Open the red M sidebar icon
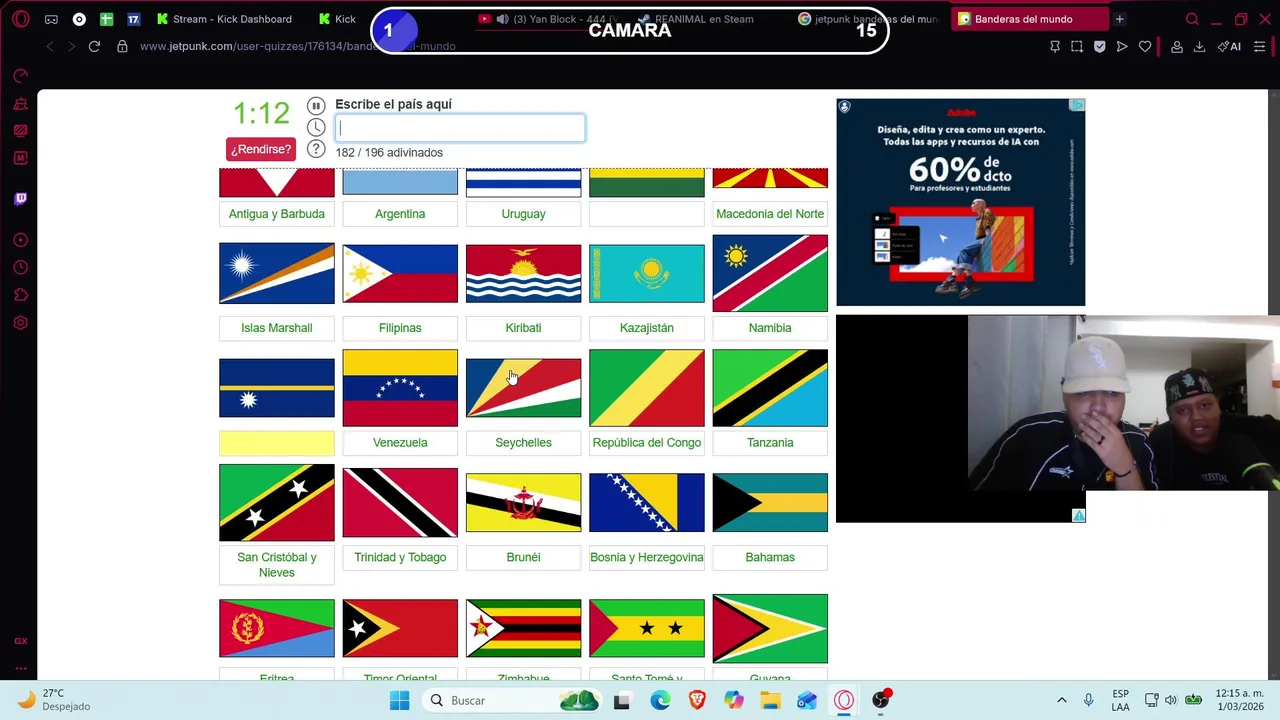The height and width of the screenshot is (720, 1280). 21,157
